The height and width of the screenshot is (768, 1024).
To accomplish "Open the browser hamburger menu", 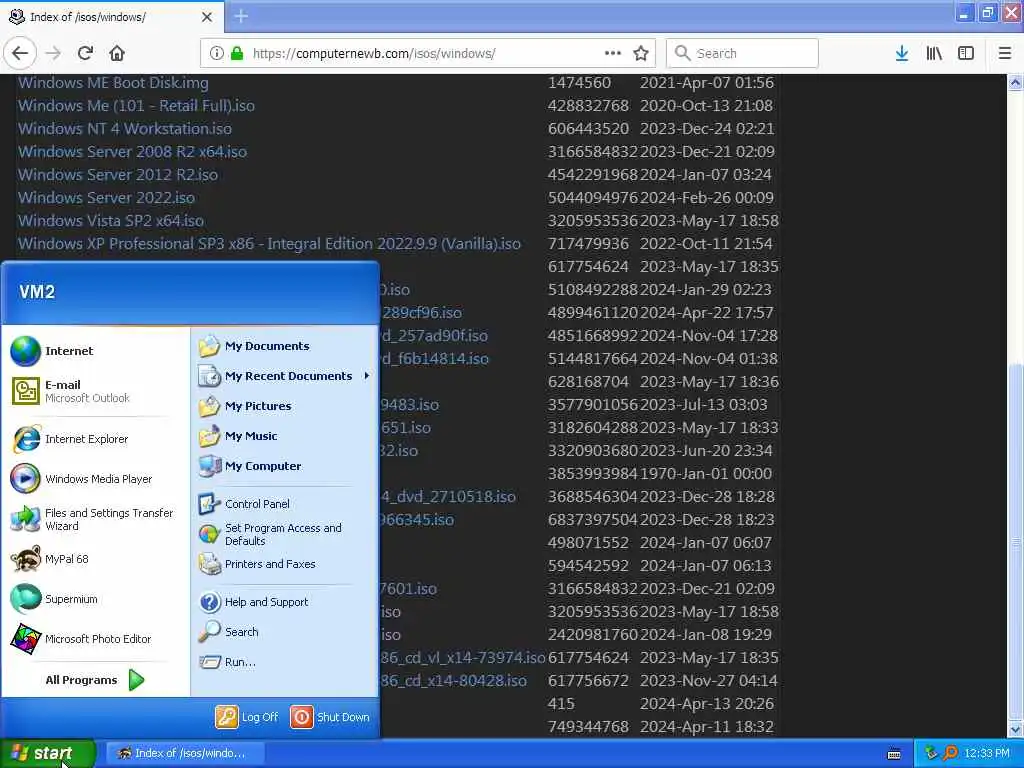I will click(1004, 53).
